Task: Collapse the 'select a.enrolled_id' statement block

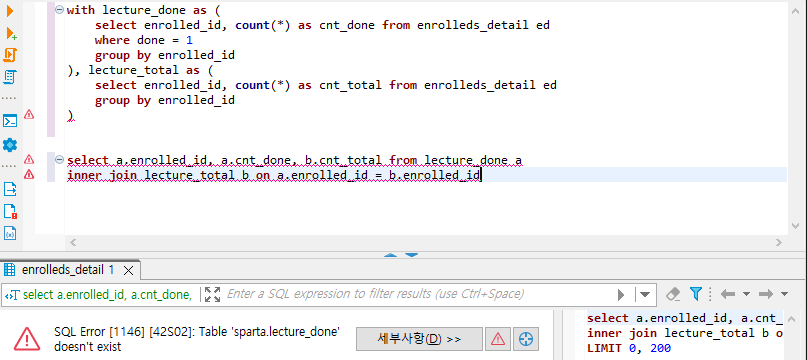Action: [60, 160]
